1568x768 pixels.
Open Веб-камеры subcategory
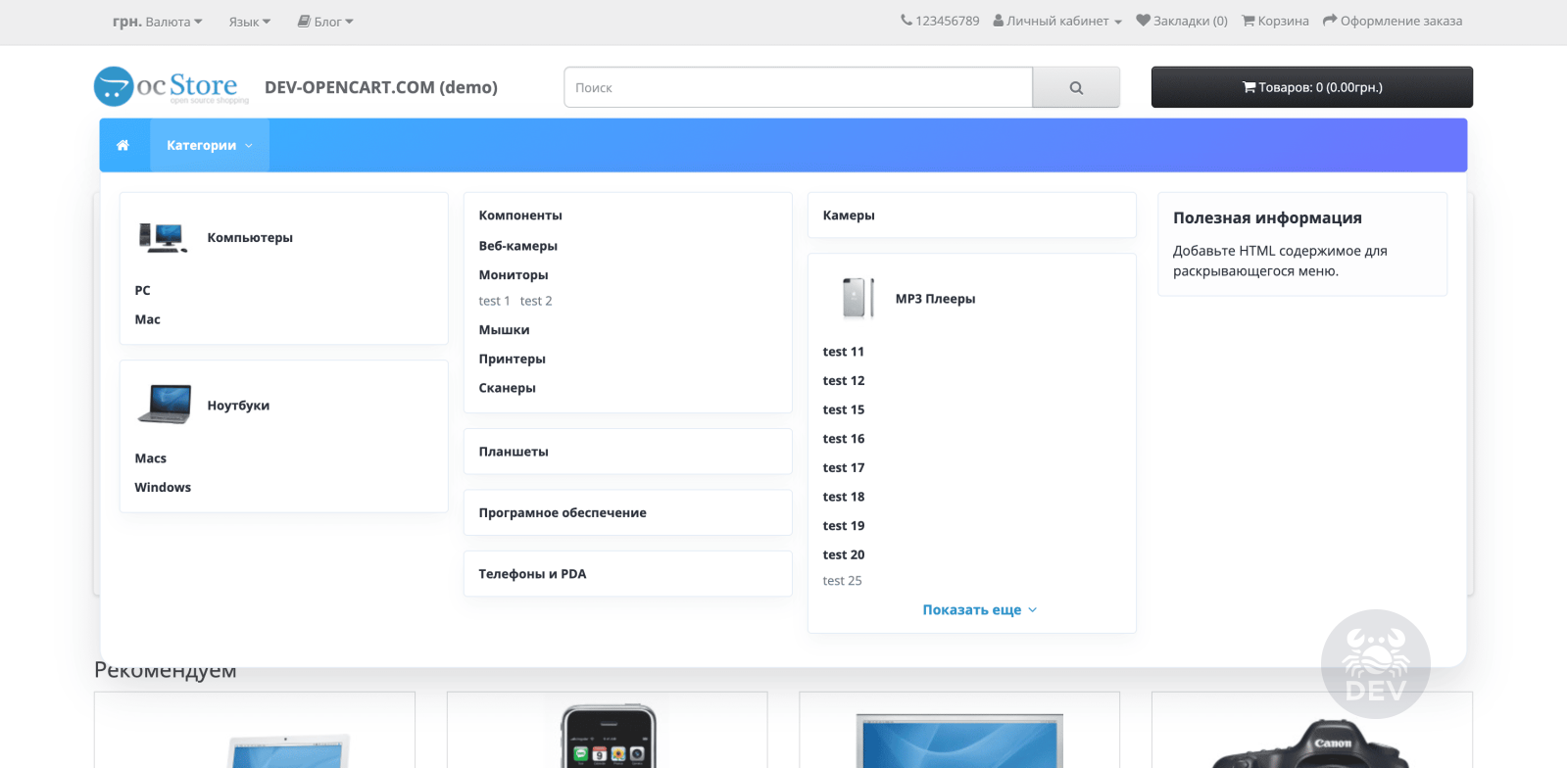[x=518, y=246]
